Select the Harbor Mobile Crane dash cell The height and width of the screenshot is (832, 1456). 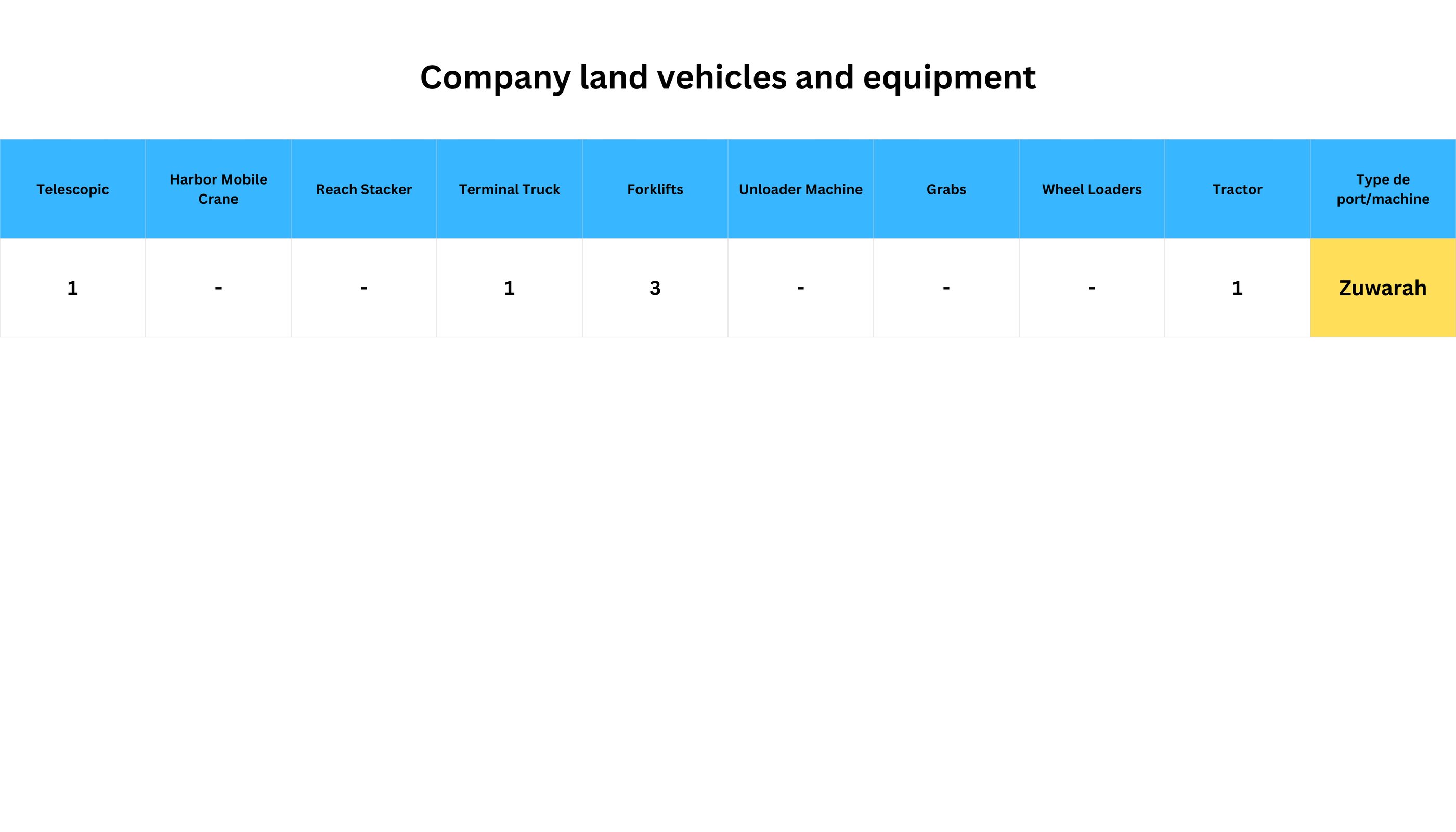(x=218, y=288)
